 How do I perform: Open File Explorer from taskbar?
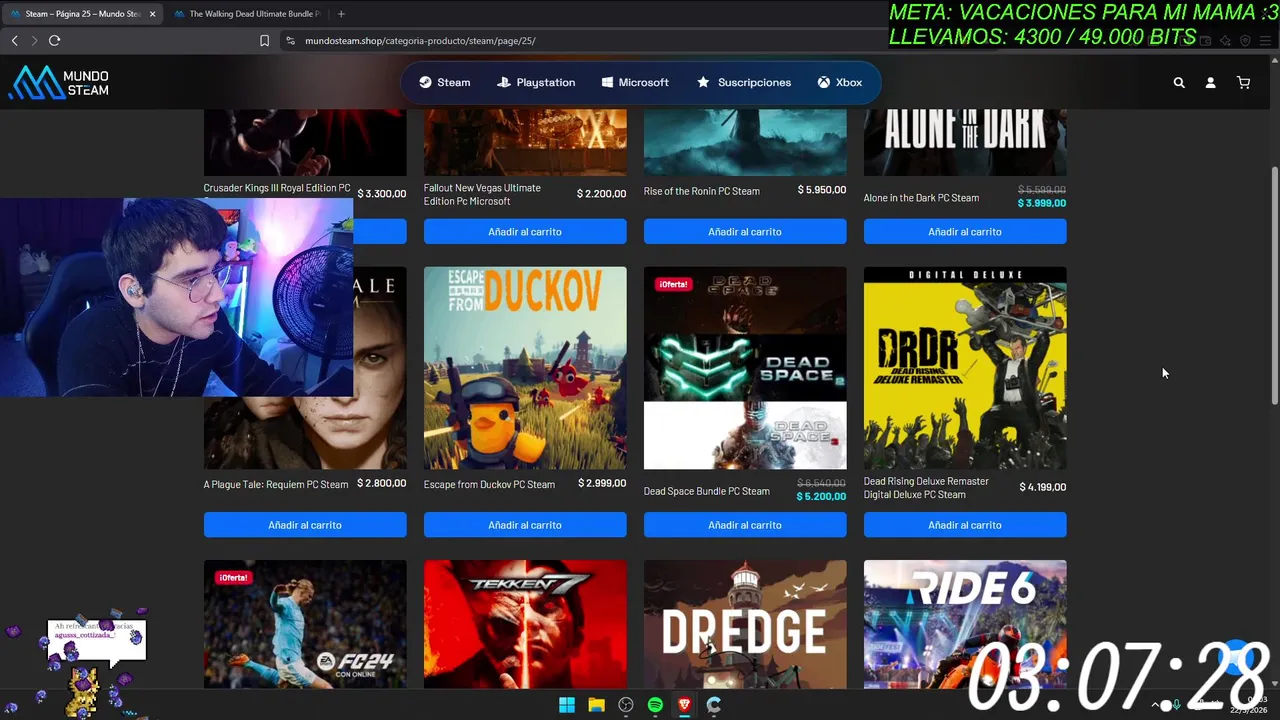pyautogui.click(x=596, y=705)
